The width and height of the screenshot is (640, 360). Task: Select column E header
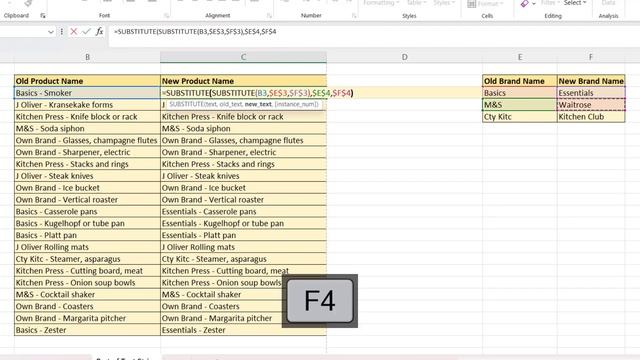click(x=520, y=57)
